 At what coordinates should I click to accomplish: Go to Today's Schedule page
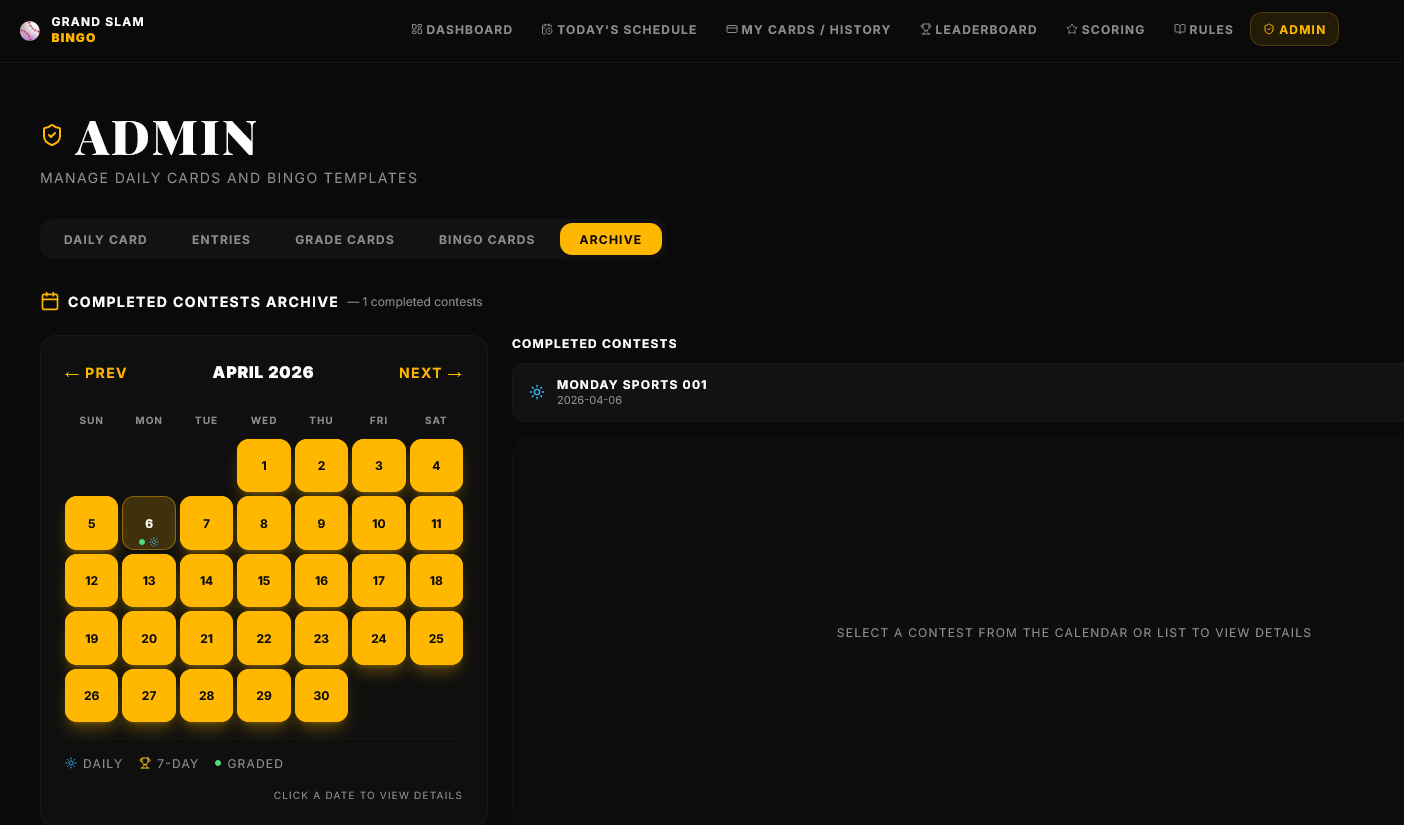click(x=619, y=30)
